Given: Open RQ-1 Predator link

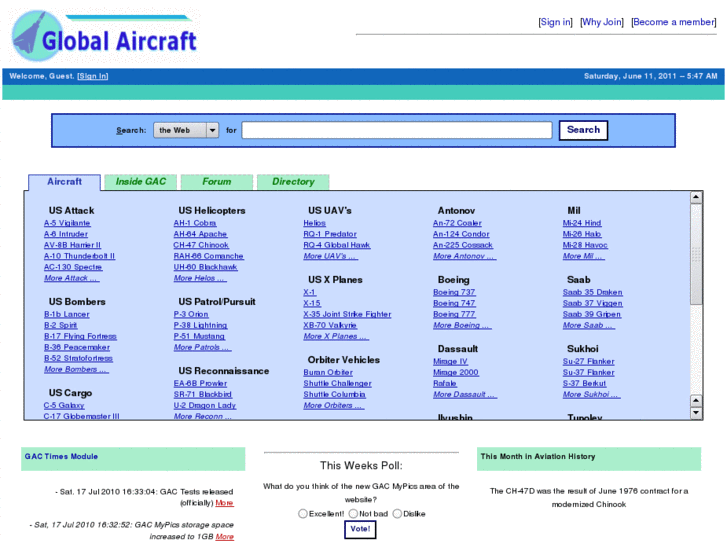Looking at the screenshot, I should [330, 234].
